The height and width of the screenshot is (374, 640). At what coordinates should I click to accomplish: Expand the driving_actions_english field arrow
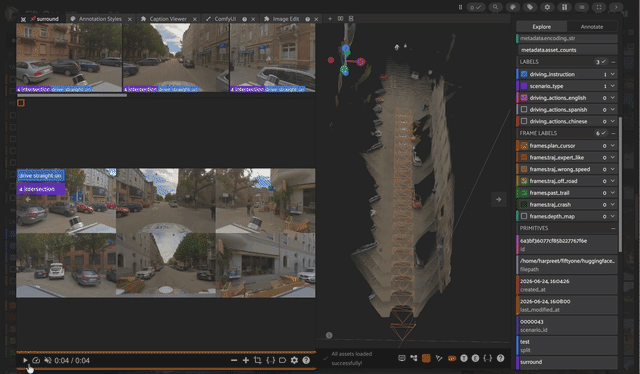(613, 98)
